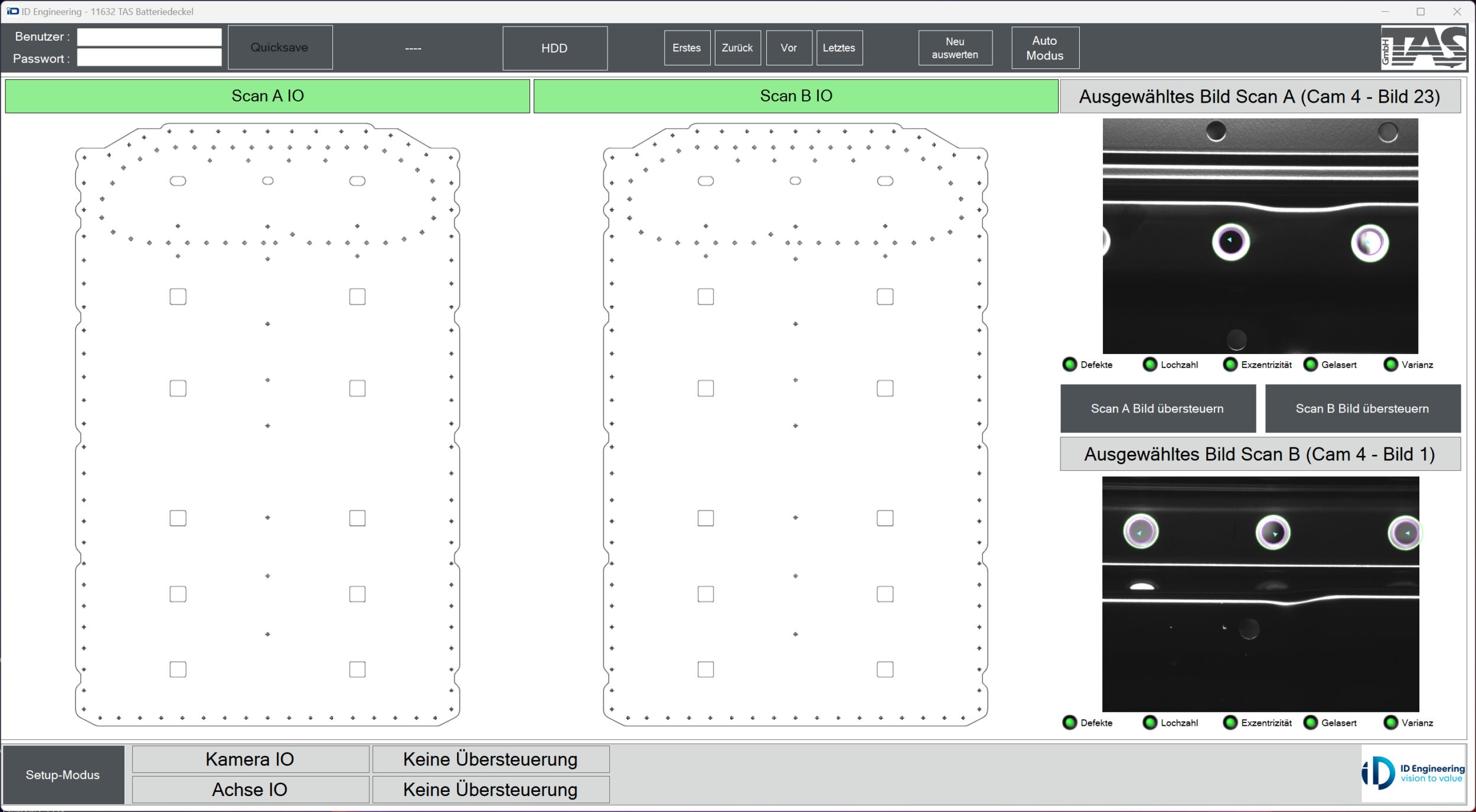
Task: Click the green Defekte indicator for Scan A
Action: [1069, 365]
